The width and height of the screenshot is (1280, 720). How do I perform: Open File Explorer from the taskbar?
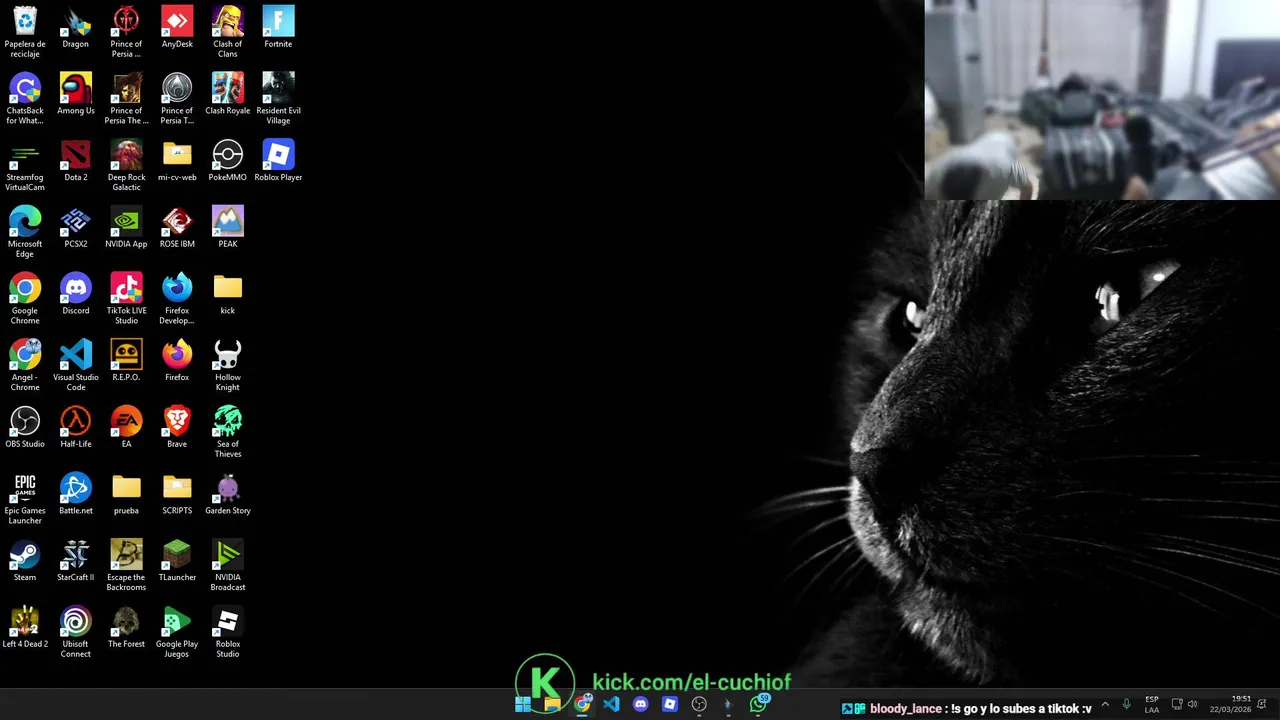(552, 705)
